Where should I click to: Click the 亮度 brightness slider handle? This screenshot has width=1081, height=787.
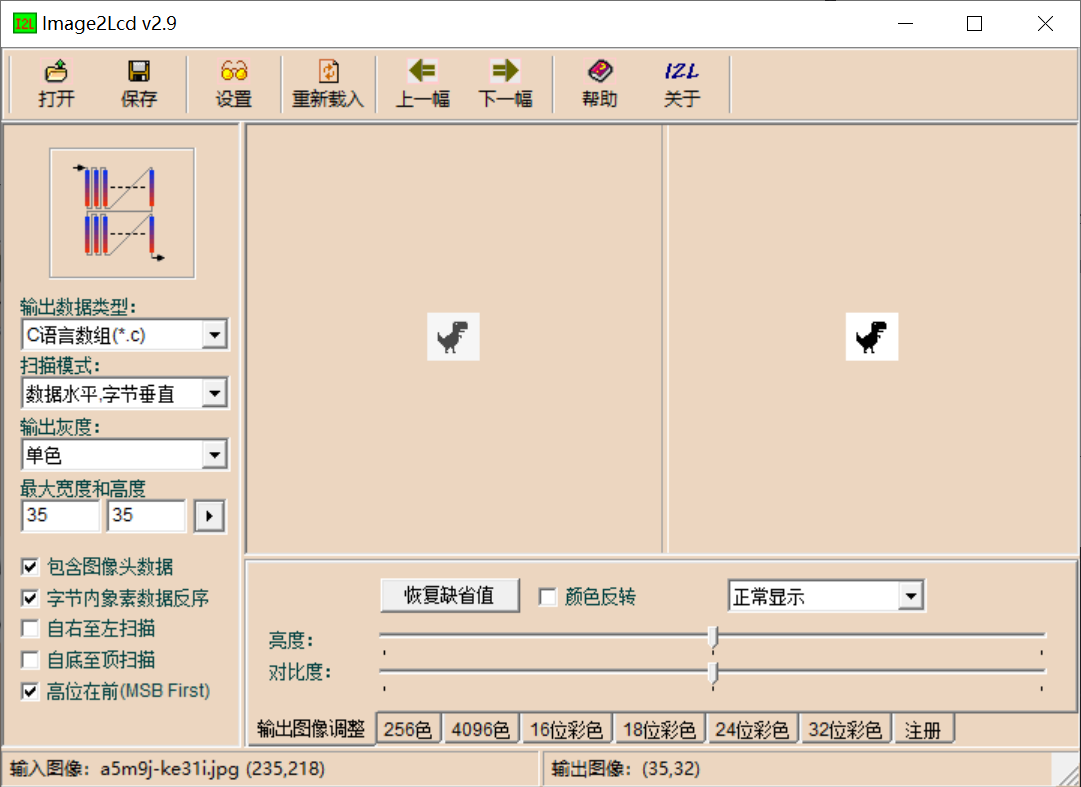click(x=713, y=637)
